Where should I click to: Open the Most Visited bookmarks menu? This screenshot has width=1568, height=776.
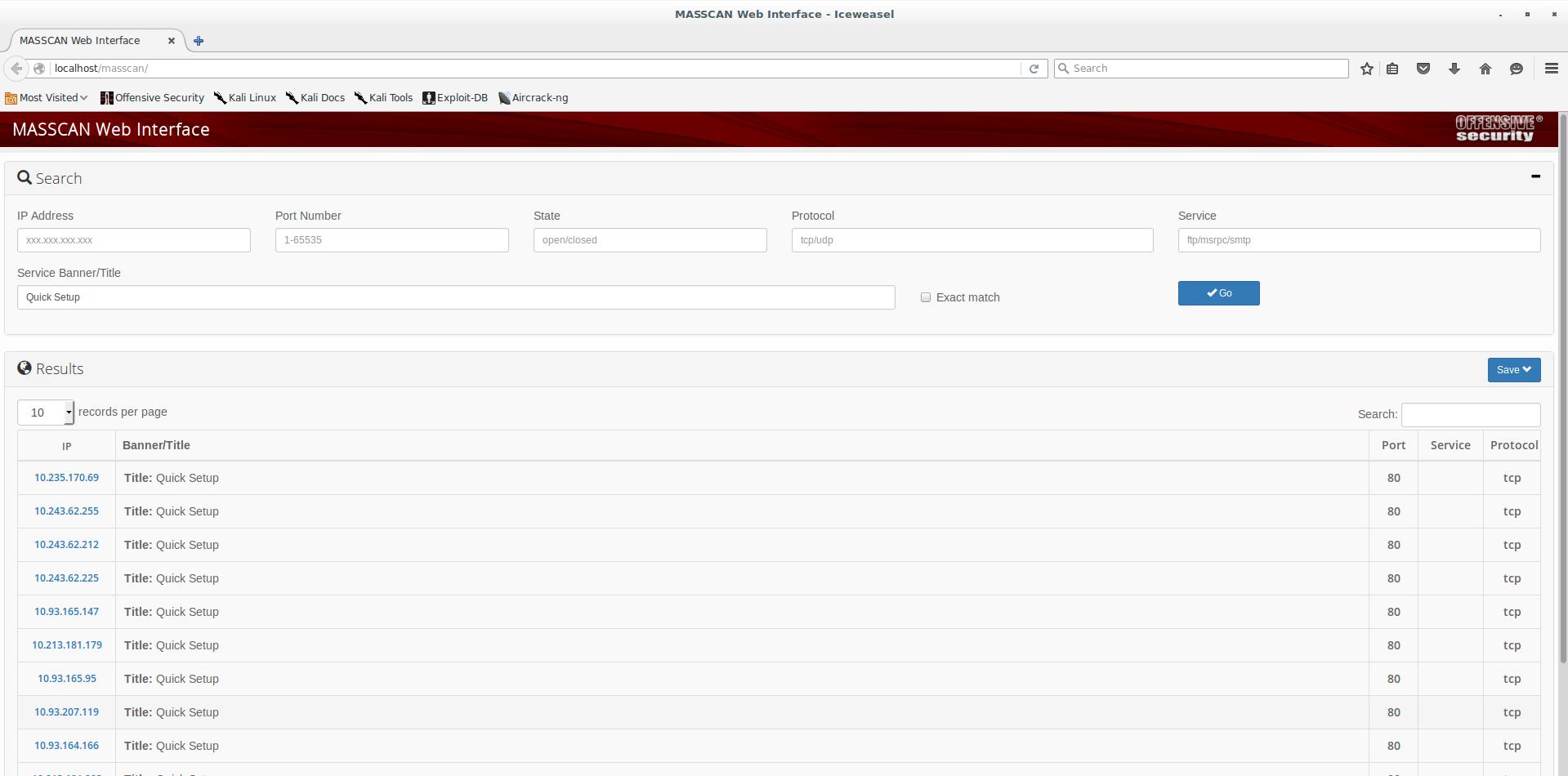[47, 98]
